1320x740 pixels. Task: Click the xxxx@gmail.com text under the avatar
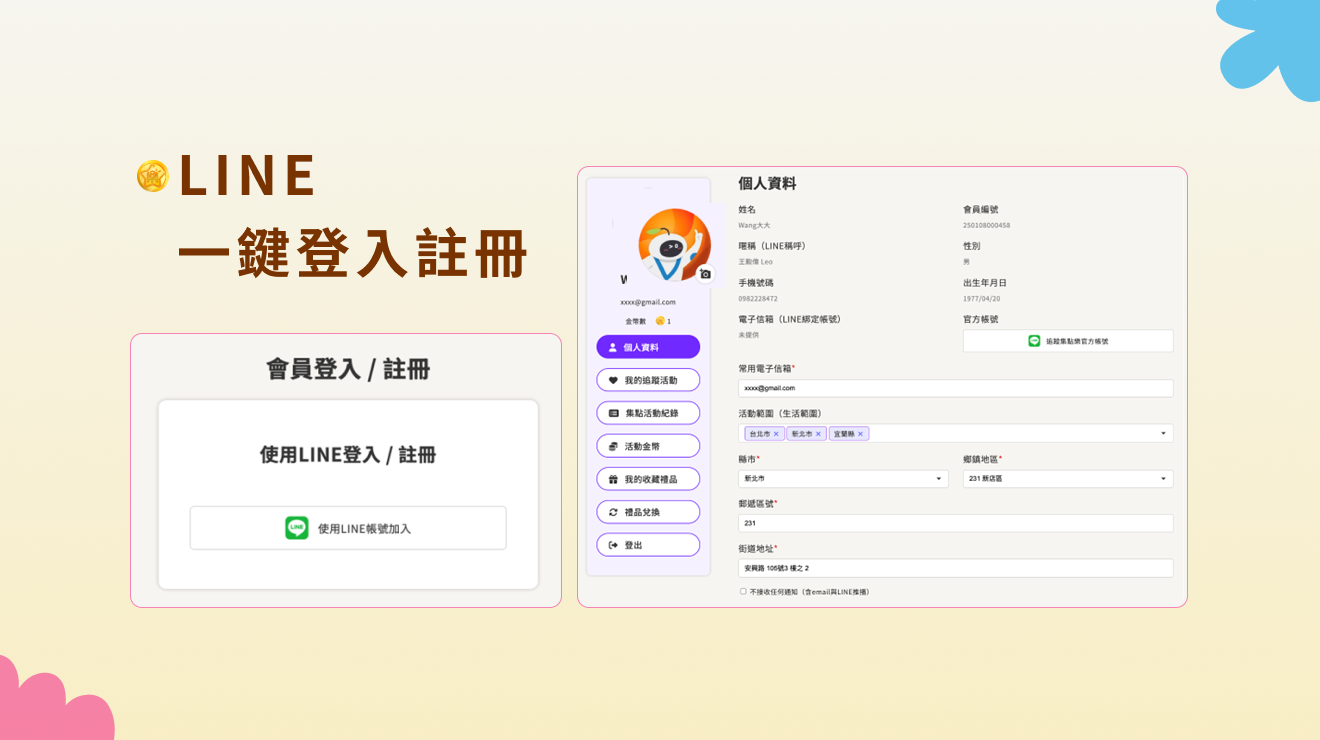tap(648, 302)
